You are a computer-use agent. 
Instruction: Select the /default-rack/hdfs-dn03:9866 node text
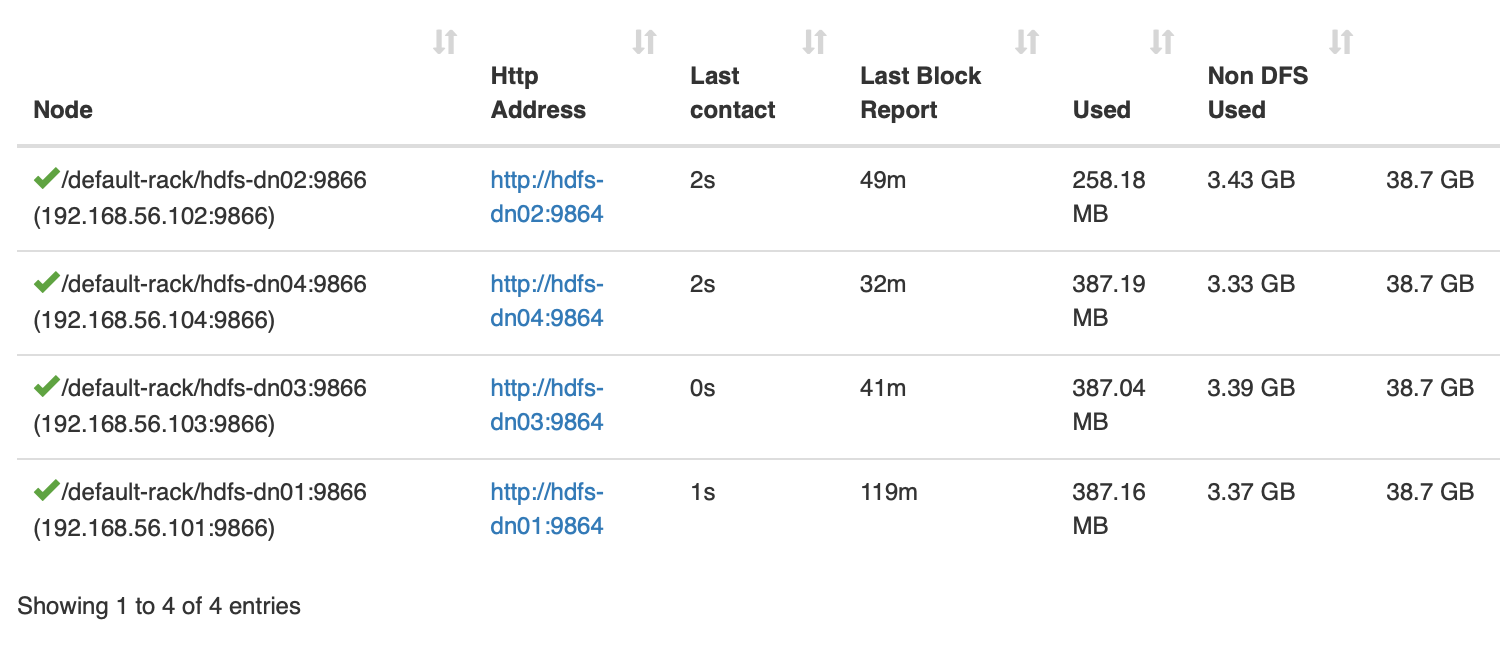214,388
